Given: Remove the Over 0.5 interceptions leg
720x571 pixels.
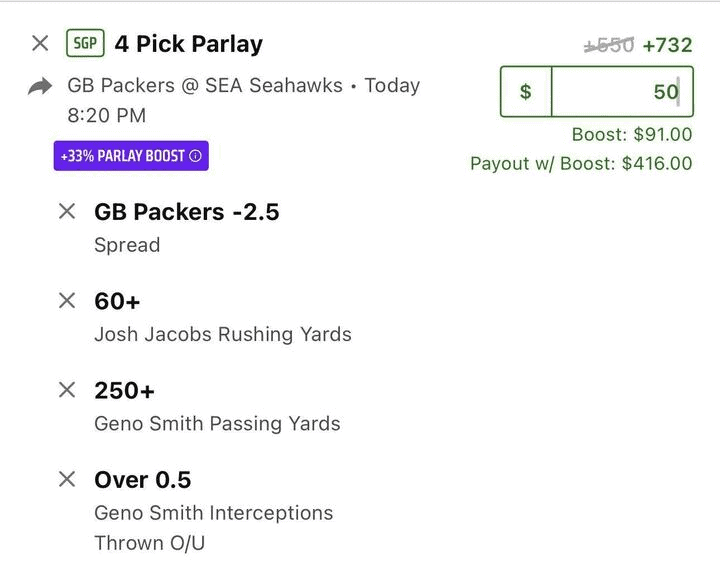Looking at the screenshot, I should pyautogui.click(x=67, y=480).
